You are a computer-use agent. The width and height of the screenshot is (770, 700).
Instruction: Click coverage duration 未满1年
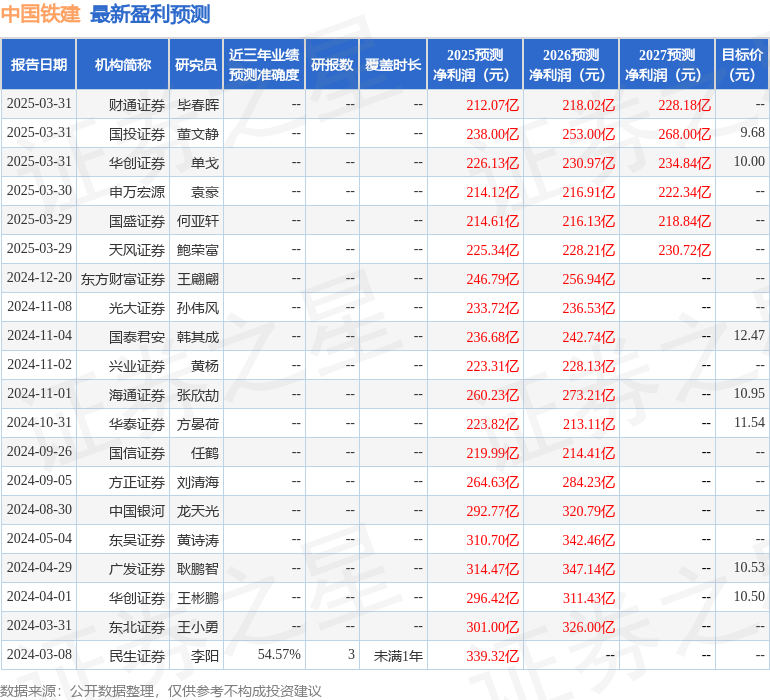coord(398,655)
